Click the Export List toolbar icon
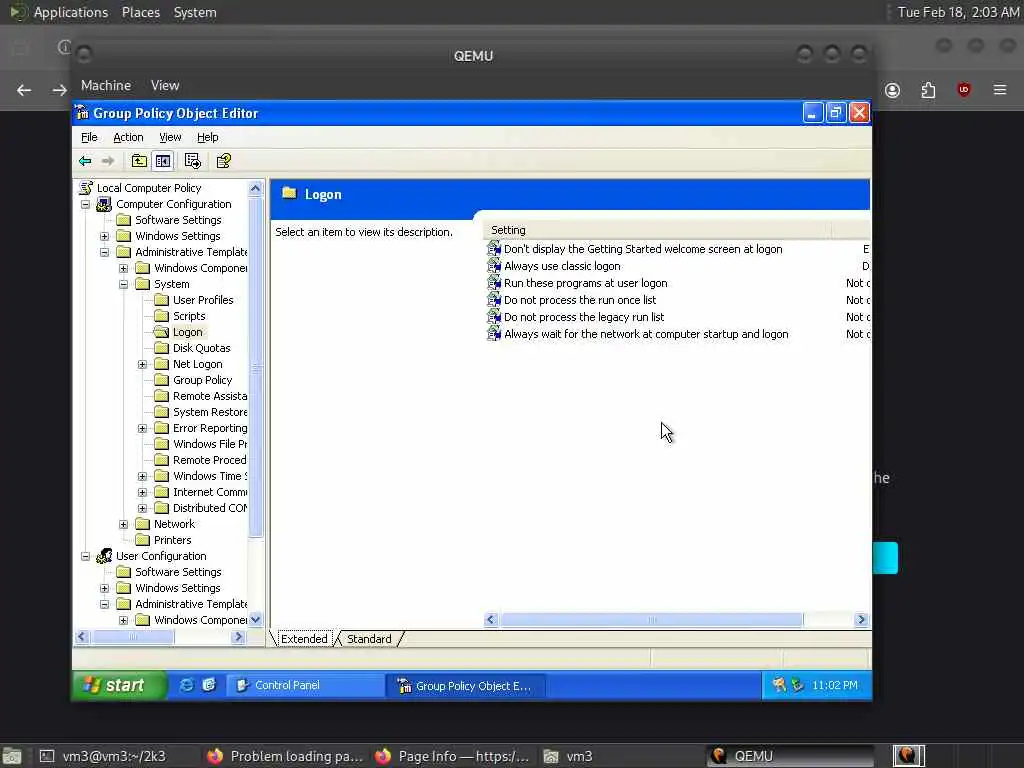The image size is (1024, 768). click(193, 161)
